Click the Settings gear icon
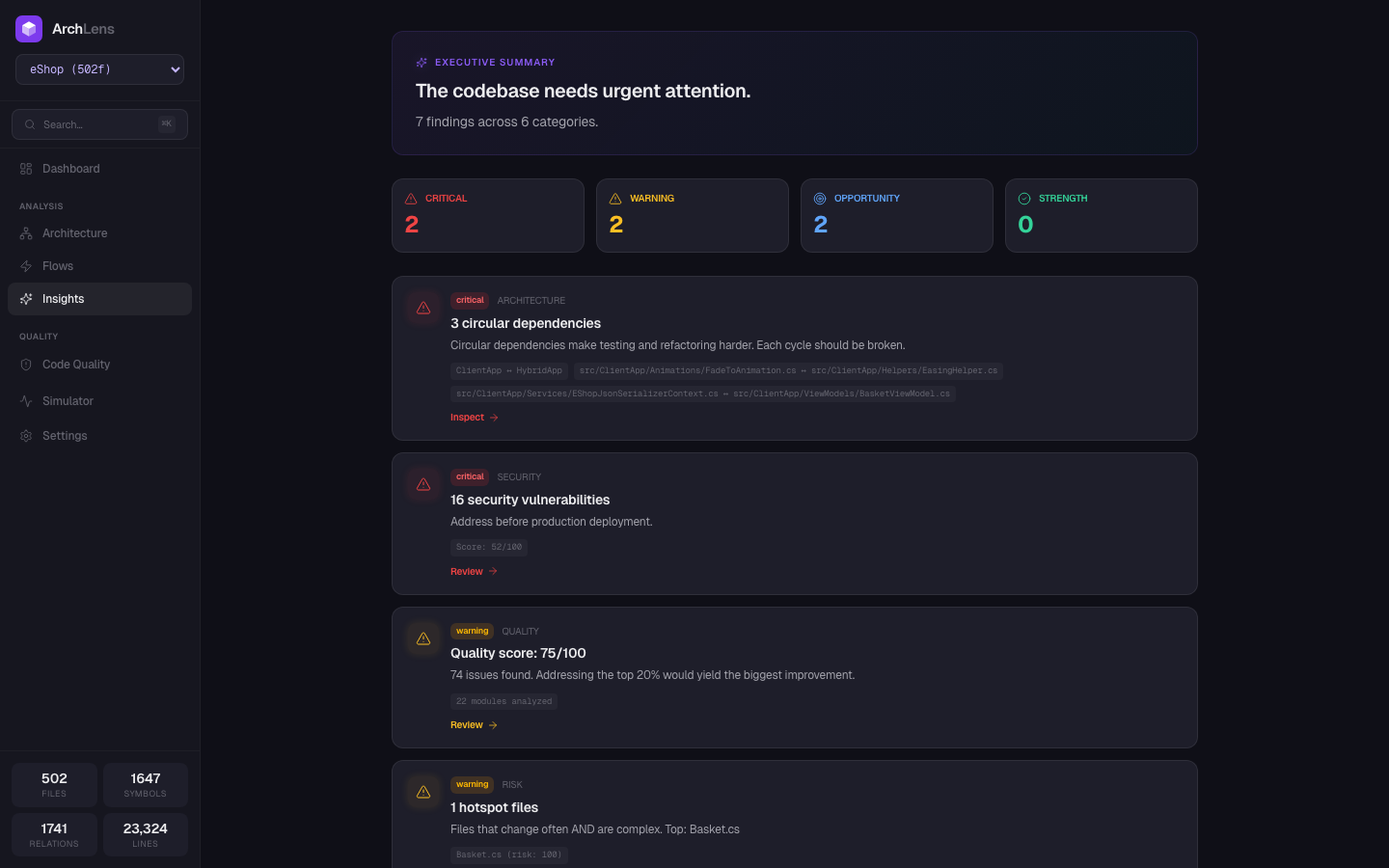 coord(26,436)
